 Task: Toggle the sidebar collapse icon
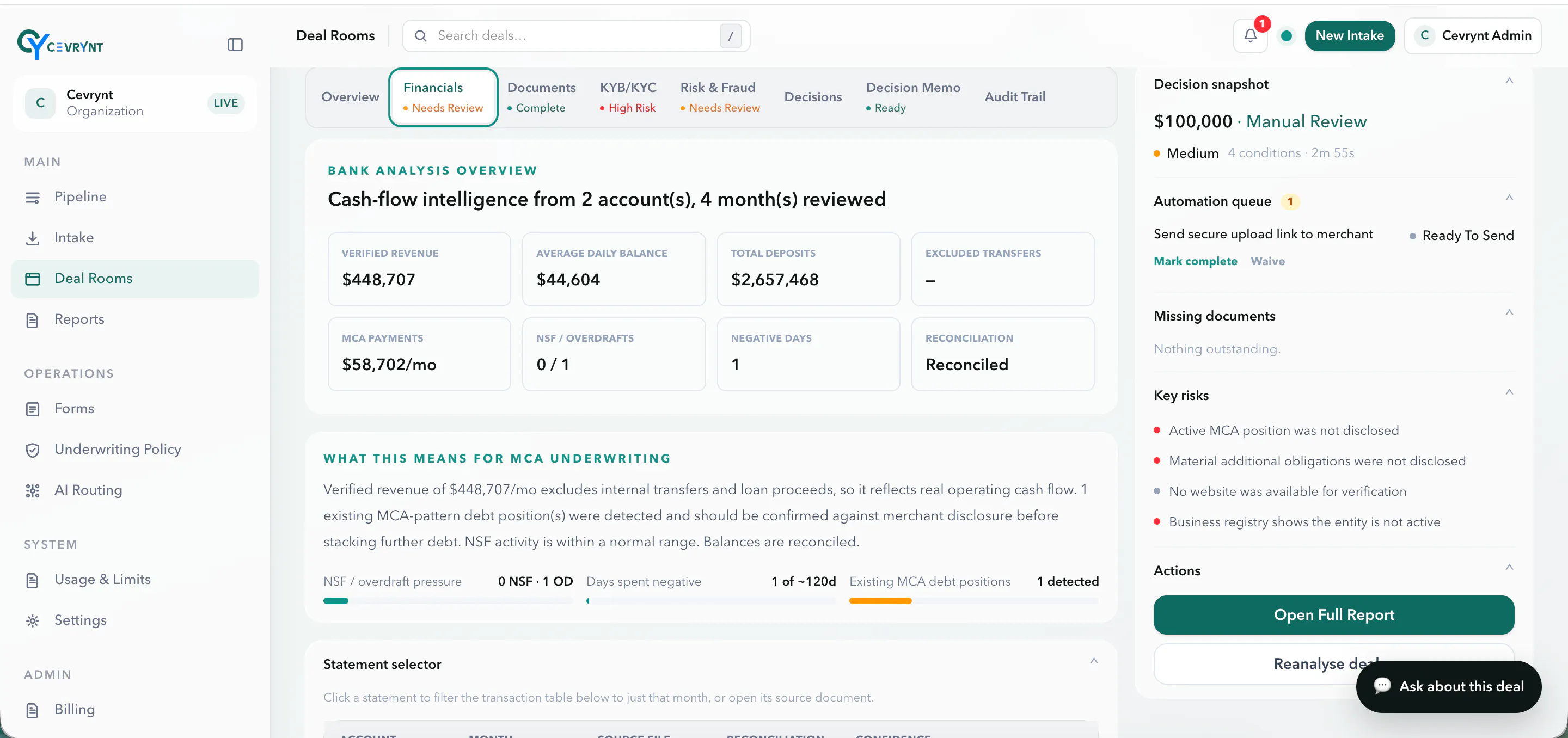[x=235, y=45]
